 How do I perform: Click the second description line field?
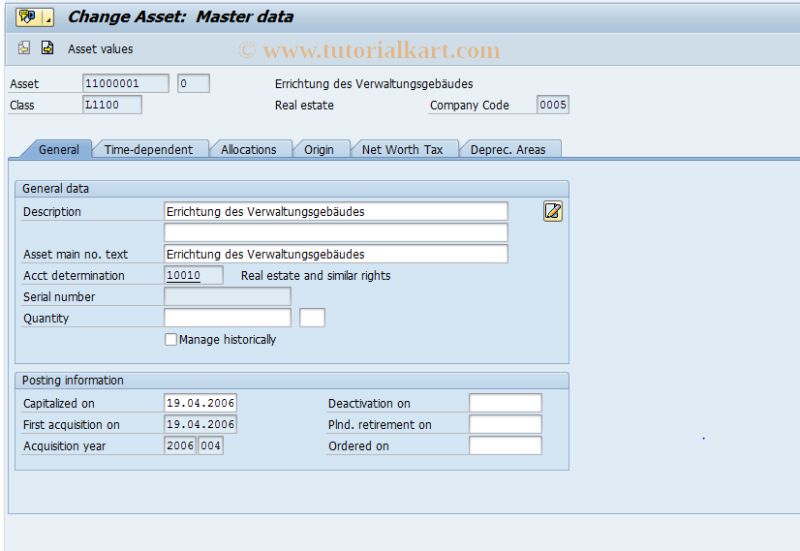coord(336,233)
